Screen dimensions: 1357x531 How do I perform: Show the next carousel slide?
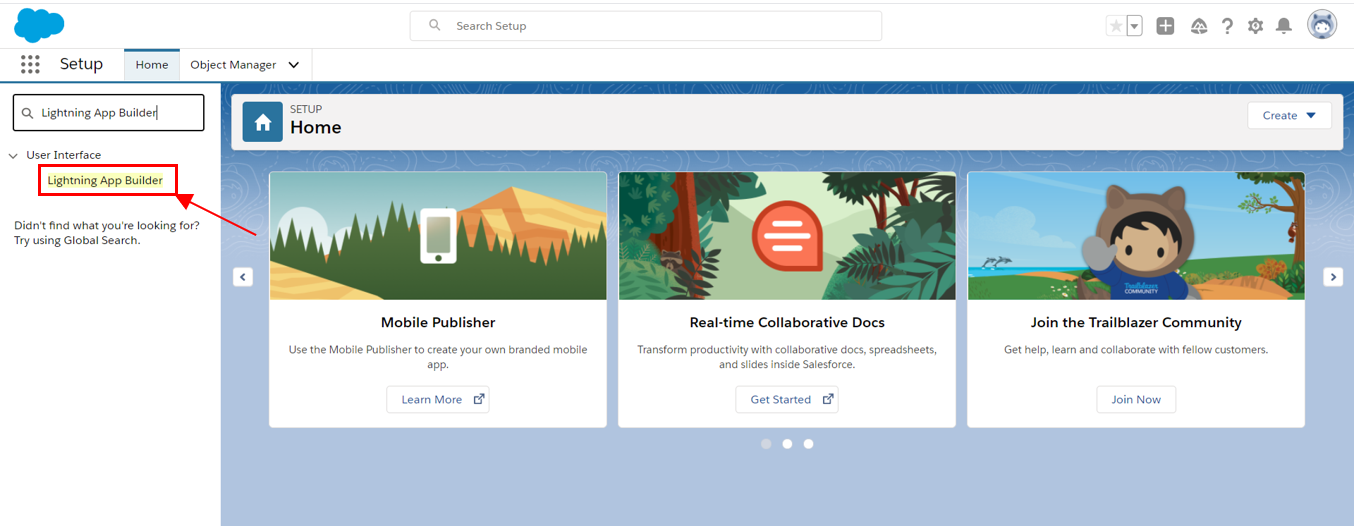tap(1332, 277)
